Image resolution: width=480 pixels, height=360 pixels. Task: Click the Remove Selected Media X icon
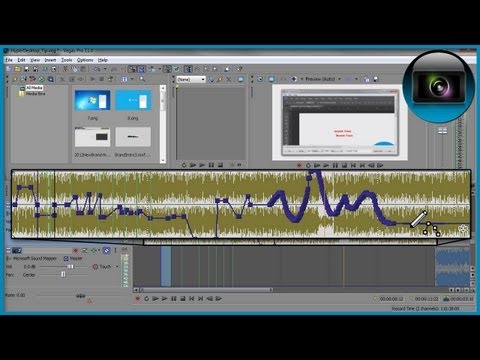coord(62,79)
